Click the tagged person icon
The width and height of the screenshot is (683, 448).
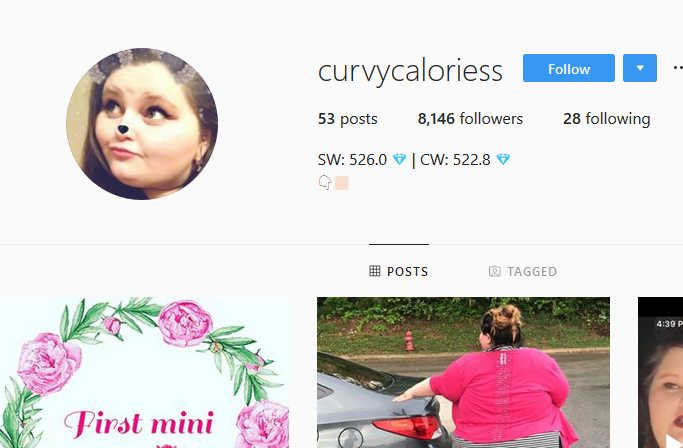point(494,271)
